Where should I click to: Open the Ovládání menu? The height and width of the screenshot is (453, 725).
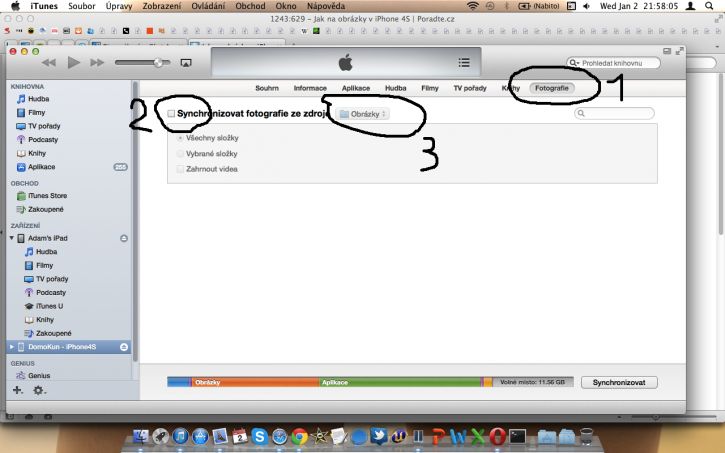click(x=208, y=6)
